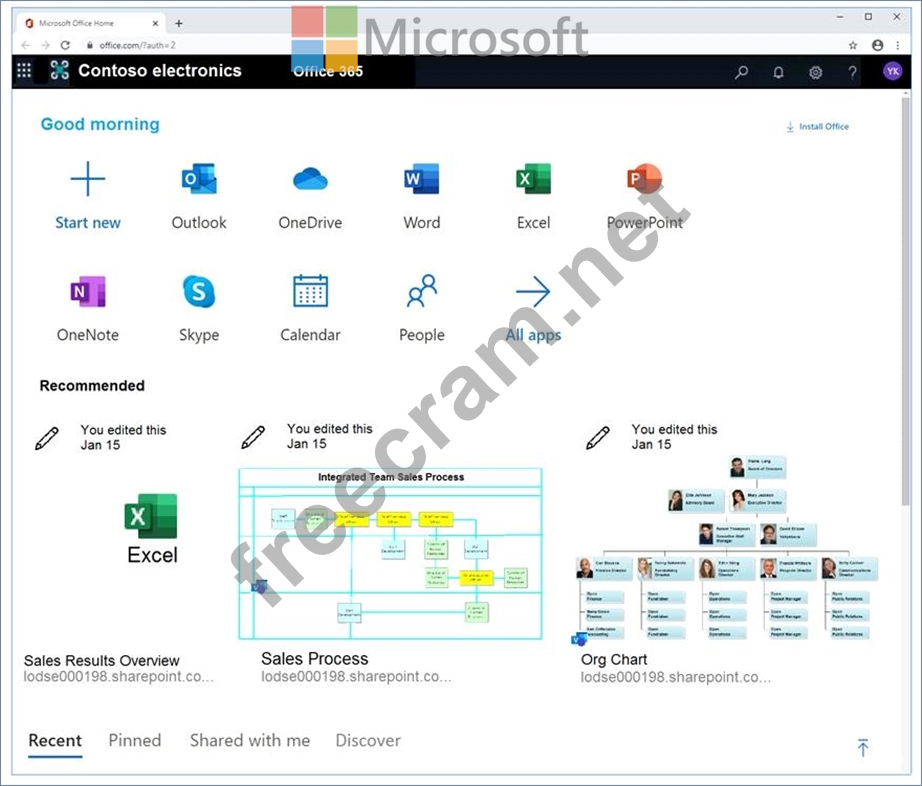Launch Skype
Viewport: 922px width, 786px height.
[199, 291]
